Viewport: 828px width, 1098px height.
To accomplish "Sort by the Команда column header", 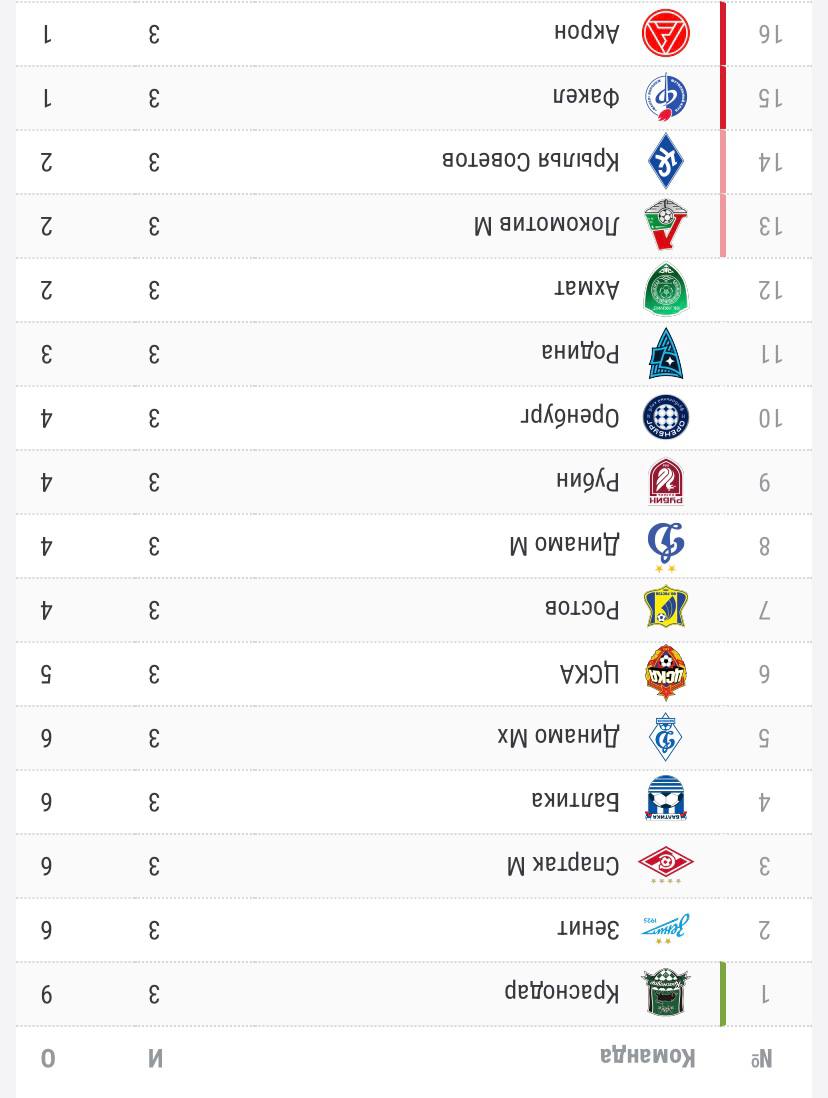I will tap(648, 1057).
